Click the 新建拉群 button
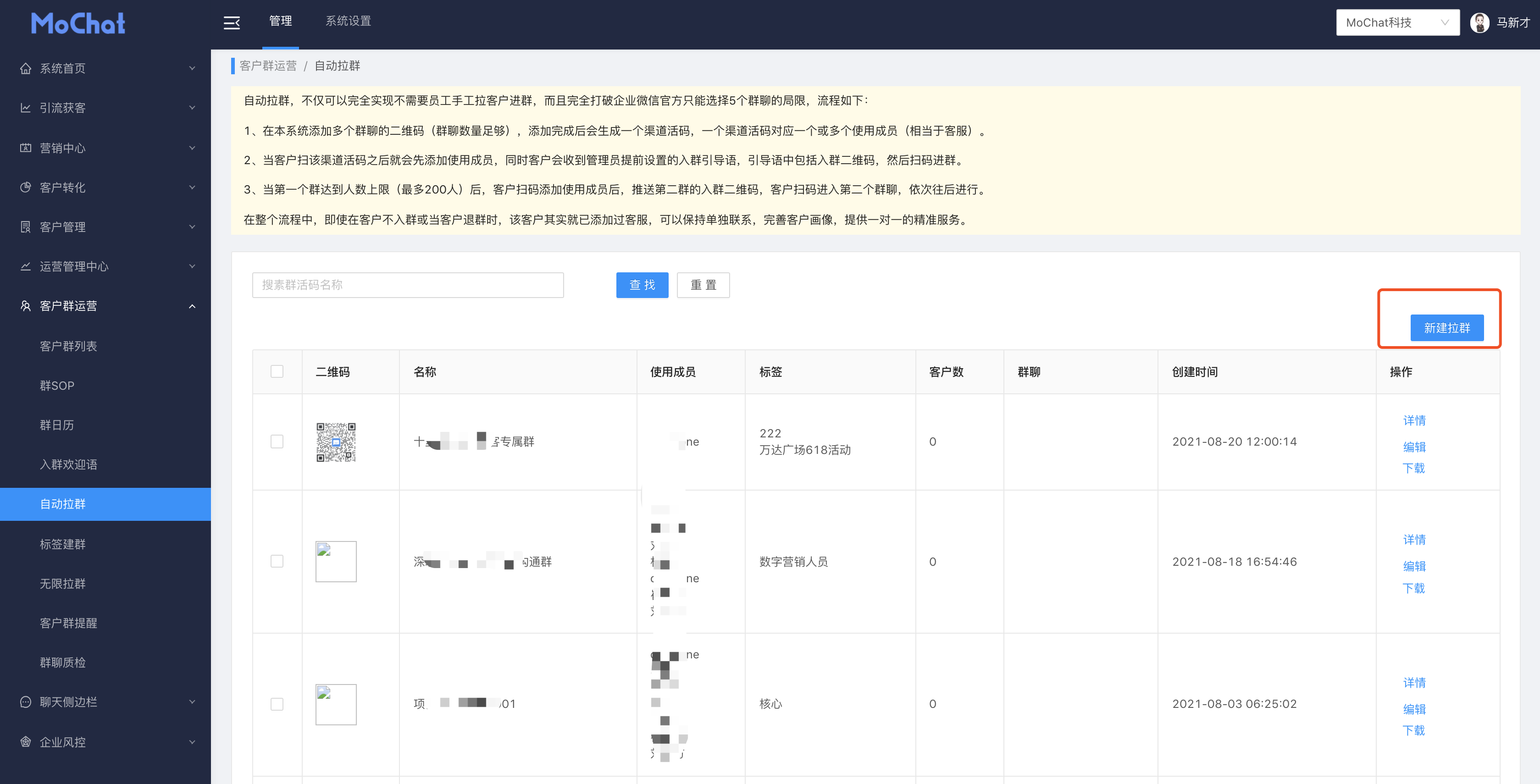The width and height of the screenshot is (1540, 784). point(1446,327)
